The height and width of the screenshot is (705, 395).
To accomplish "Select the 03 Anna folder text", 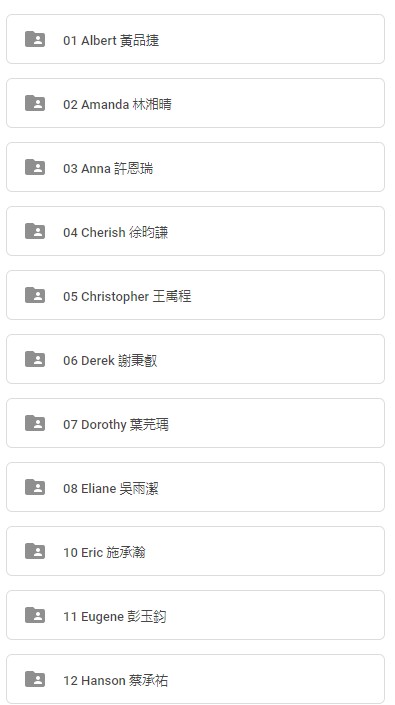I will pyautogui.click(x=108, y=169).
